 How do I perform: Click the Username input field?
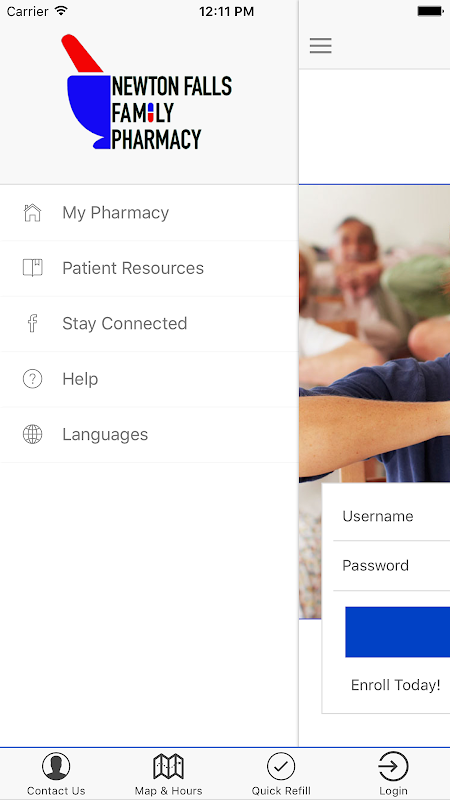pos(391,516)
